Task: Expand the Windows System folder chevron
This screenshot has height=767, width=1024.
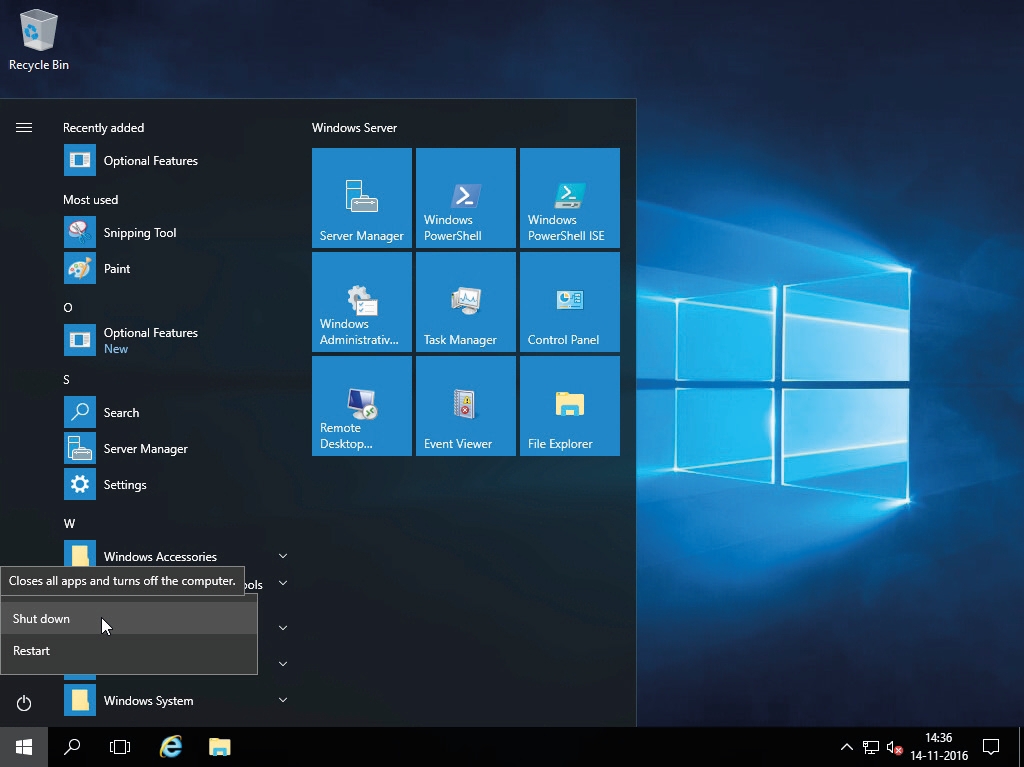Action: coord(283,700)
